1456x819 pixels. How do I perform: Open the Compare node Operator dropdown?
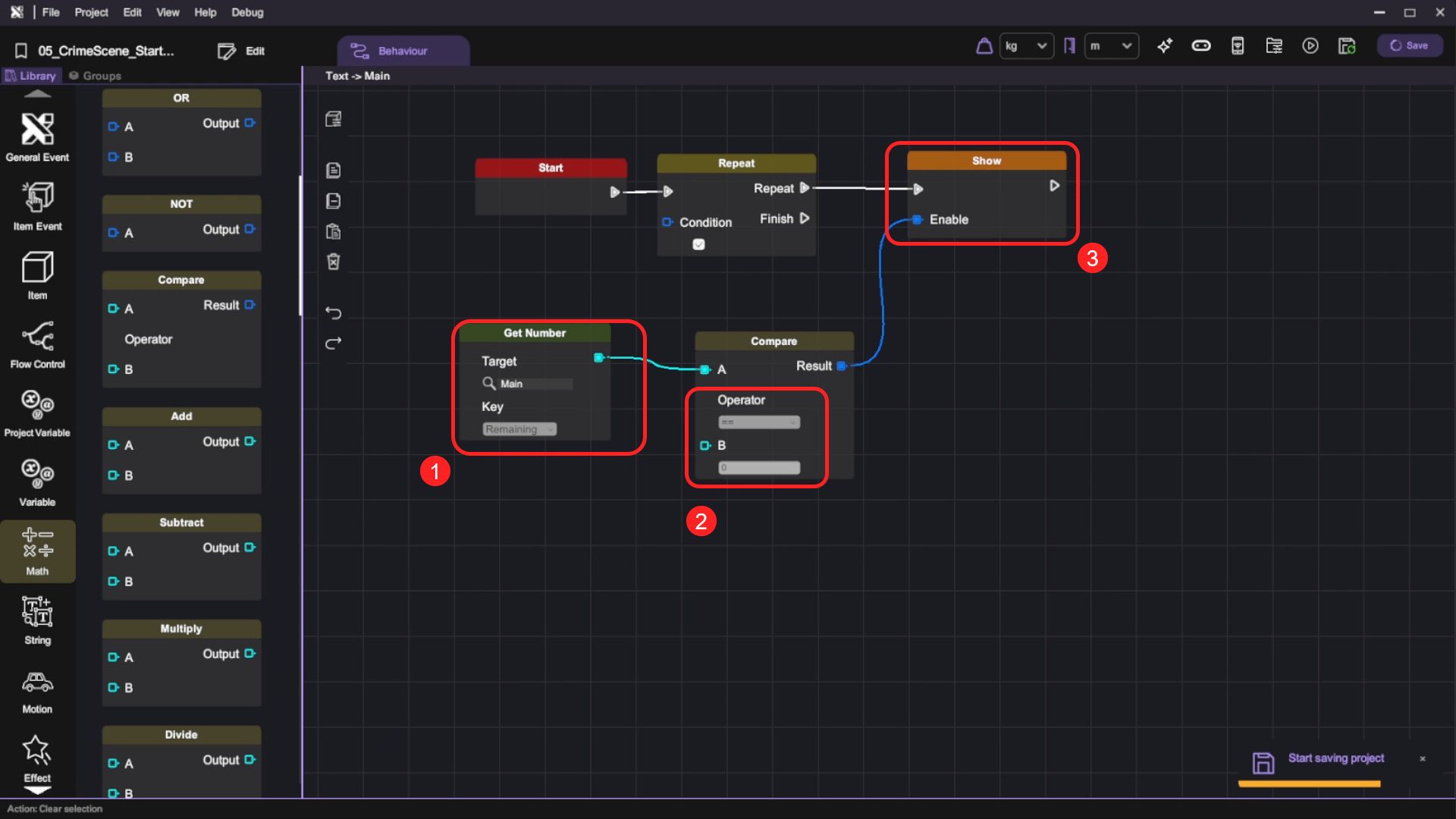click(x=758, y=422)
